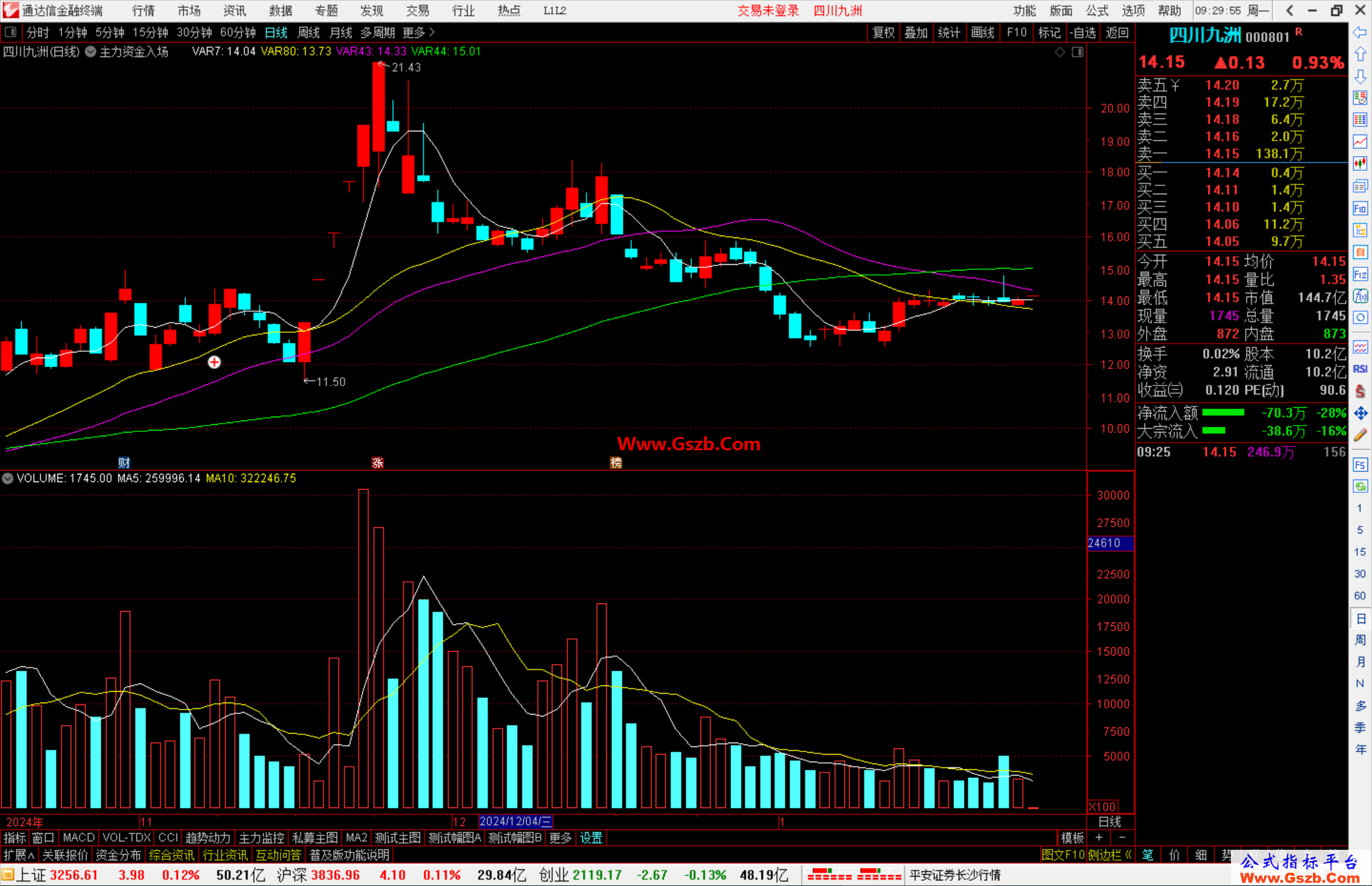Open the colored market grid sidebar icon
Screen dimensions: 1372x886
1360,120
